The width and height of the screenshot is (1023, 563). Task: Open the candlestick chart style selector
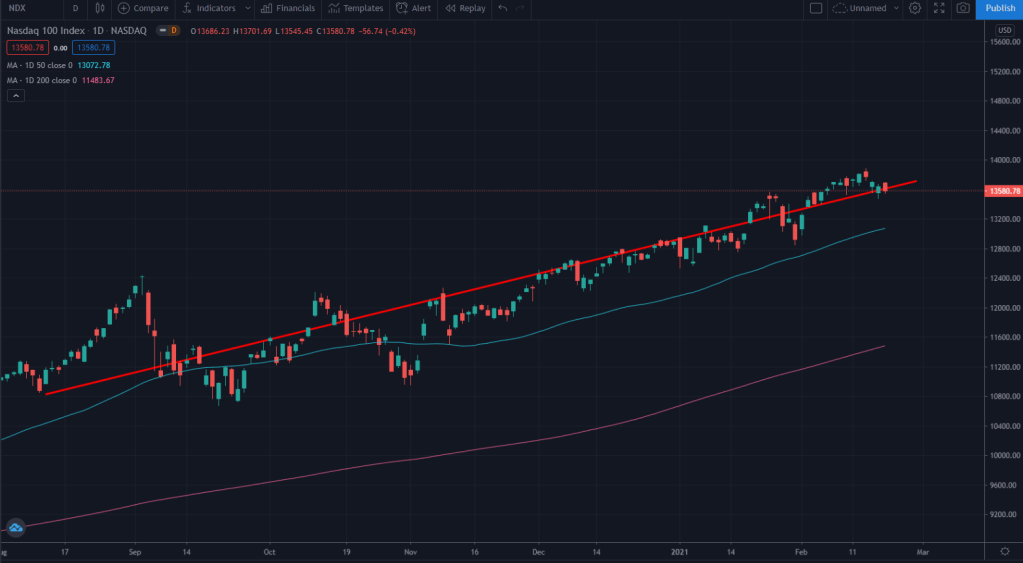(x=99, y=8)
